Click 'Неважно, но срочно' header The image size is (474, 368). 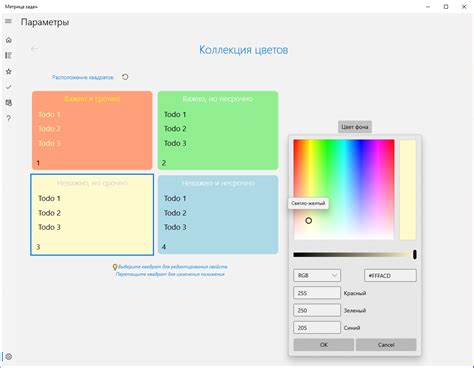click(x=92, y=183)
